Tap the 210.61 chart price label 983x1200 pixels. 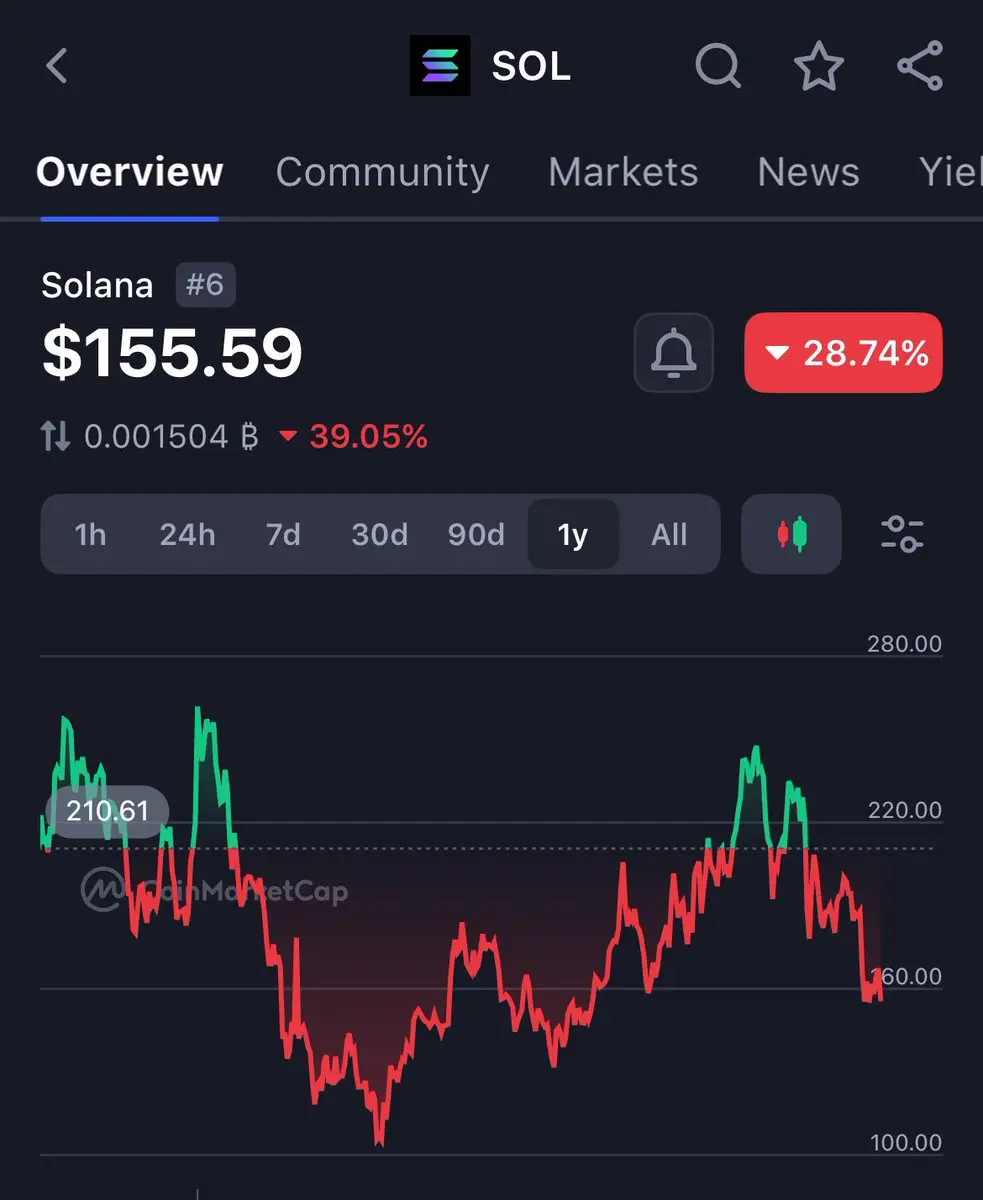(x=107, y=810)
